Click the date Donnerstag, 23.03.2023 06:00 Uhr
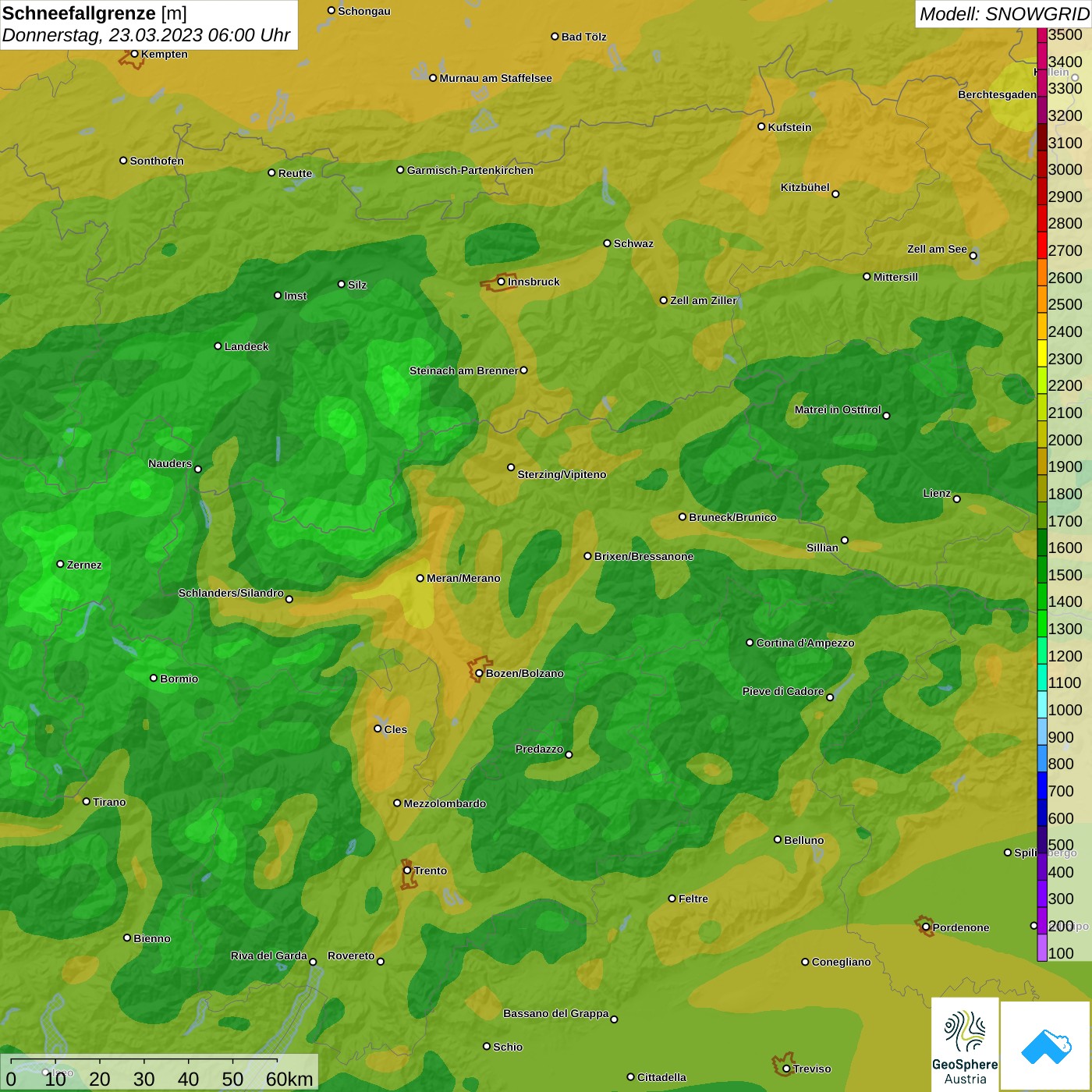Viewport: 1092px width, 1092px height. tap(146, 35)
